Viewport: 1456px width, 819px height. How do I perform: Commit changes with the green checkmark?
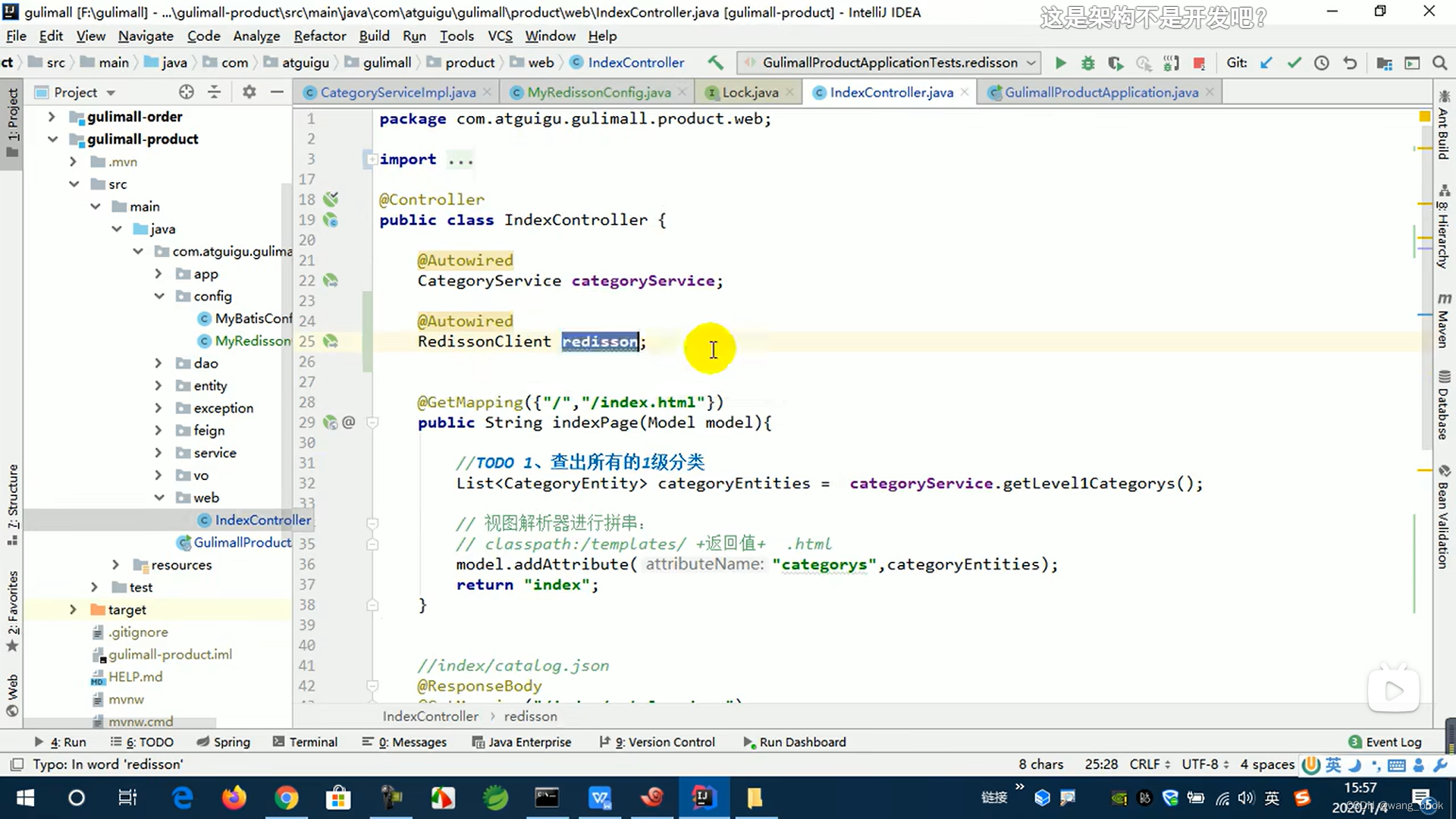click(1294, 63)
